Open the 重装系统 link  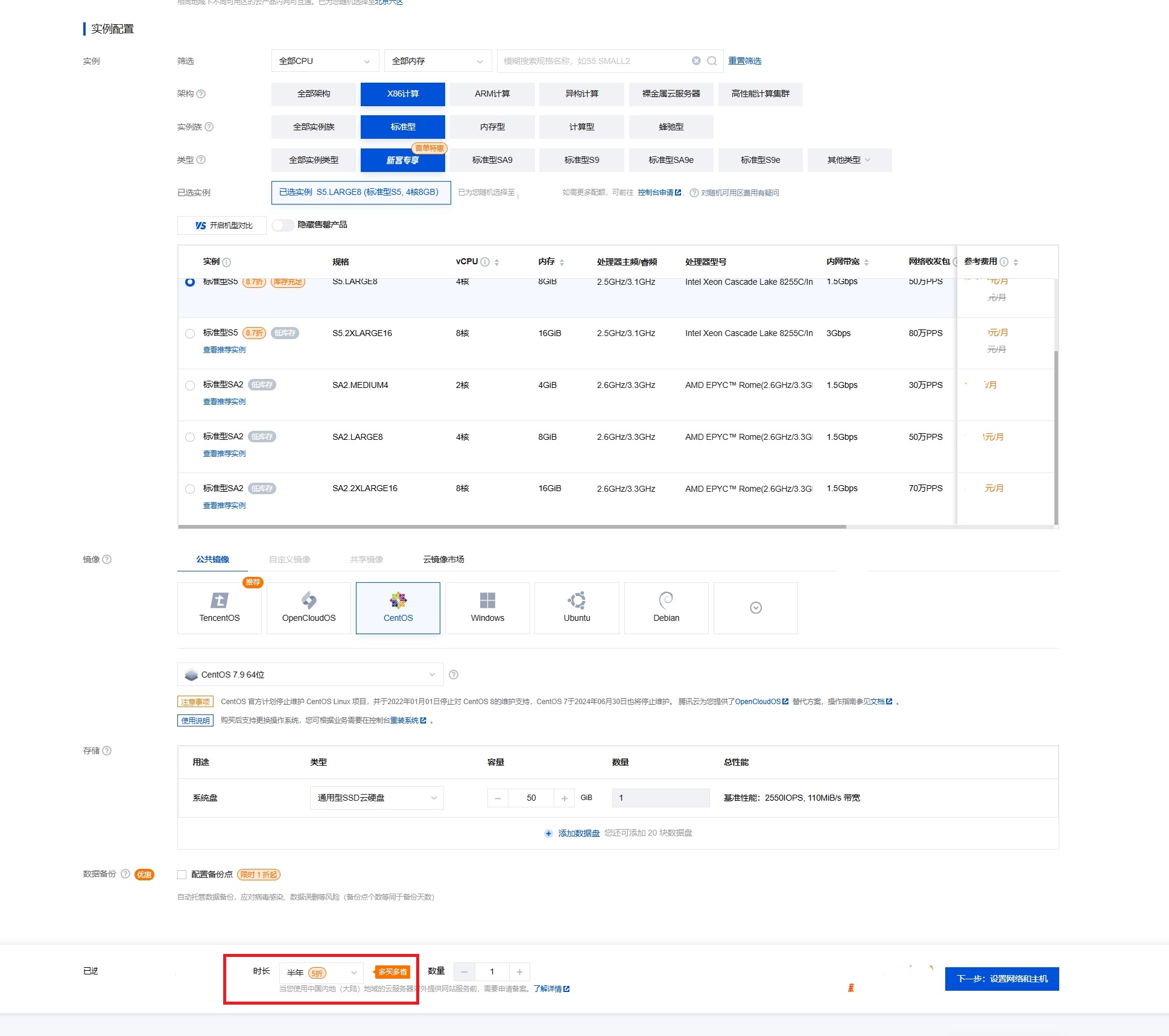pos(408,720)
